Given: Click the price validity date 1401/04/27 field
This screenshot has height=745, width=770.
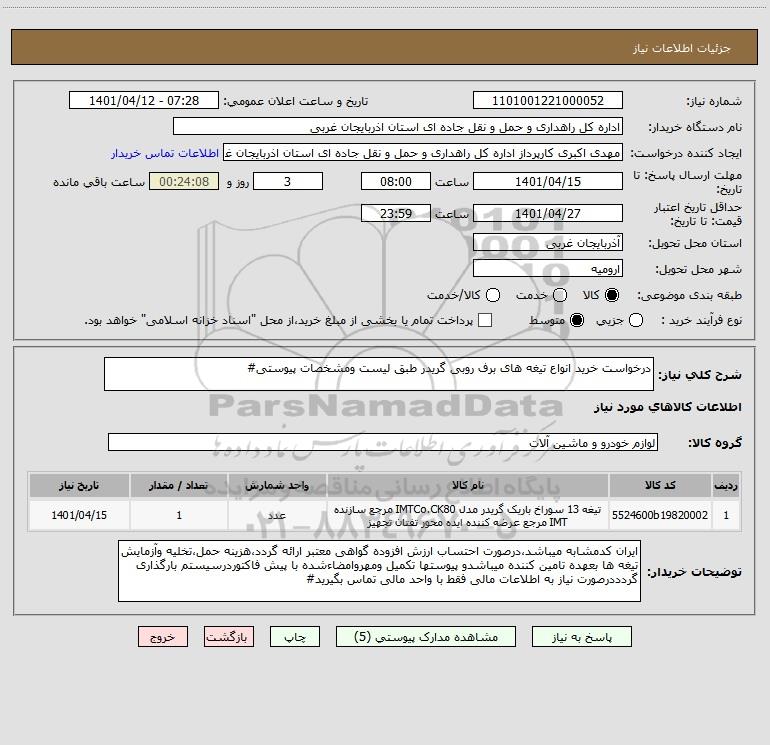Looking at the screenshot, I should click(548, 213).
